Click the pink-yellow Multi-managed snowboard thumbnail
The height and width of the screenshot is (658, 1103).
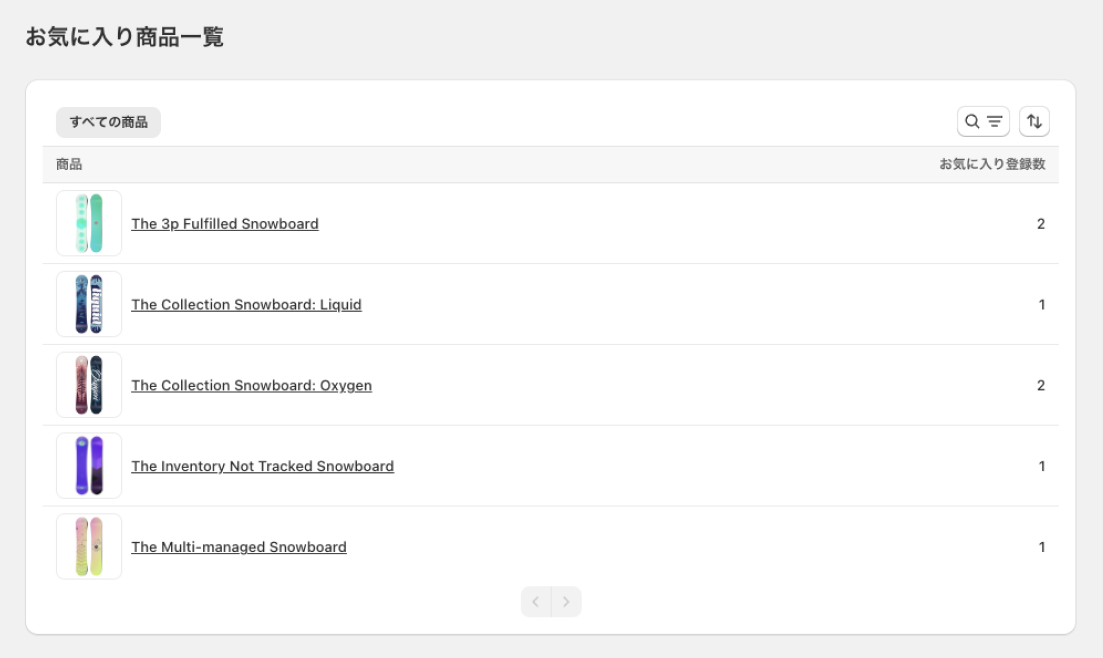(89, 547)
